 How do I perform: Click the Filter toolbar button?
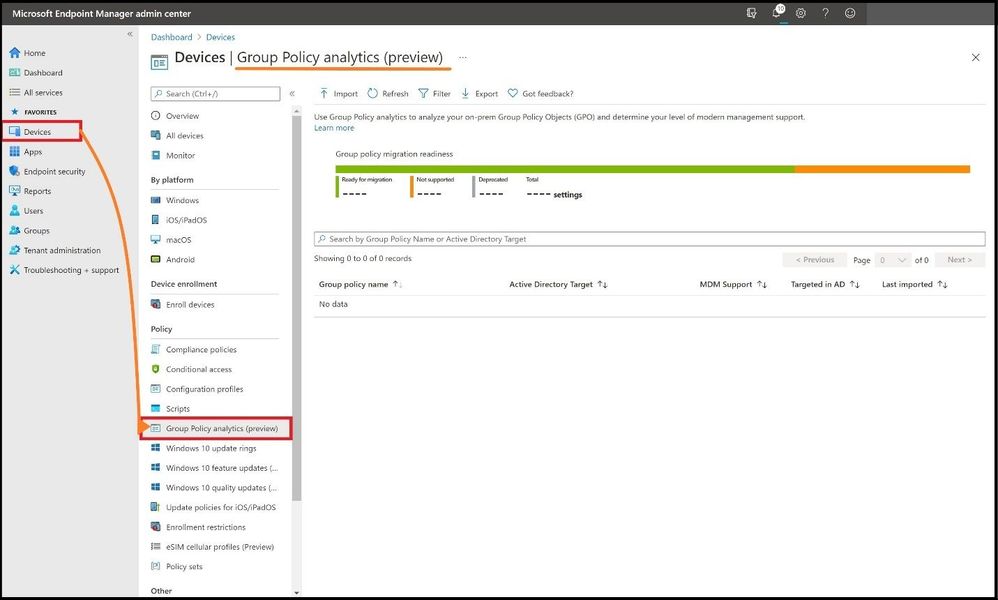pyautogui.click(x=434, y=94)
